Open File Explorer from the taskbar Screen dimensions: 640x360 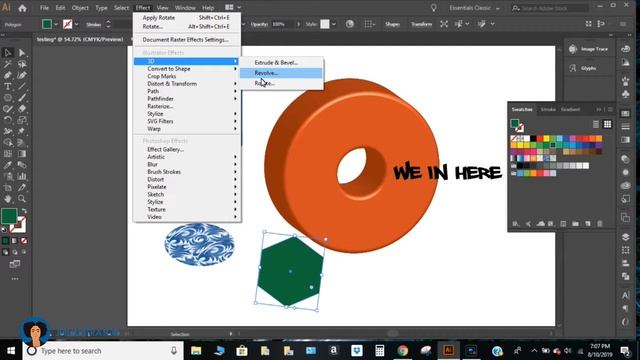[x=196, y=351]
